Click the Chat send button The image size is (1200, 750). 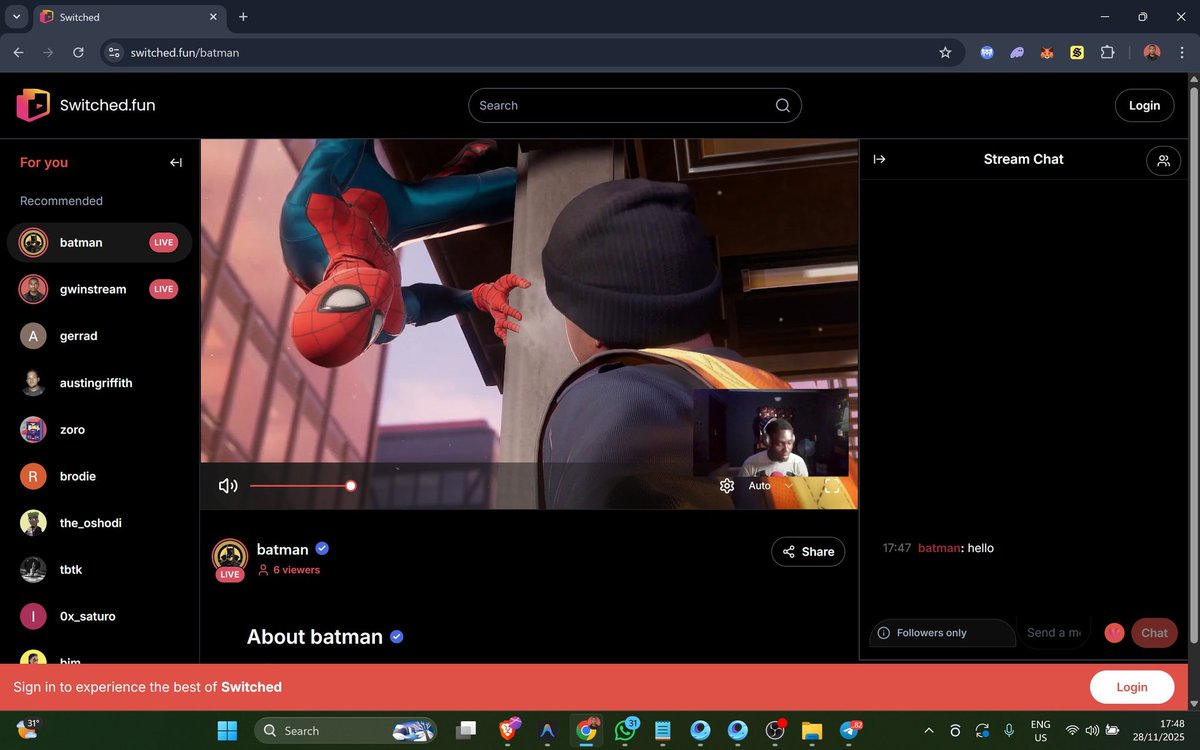point(1154,633)
